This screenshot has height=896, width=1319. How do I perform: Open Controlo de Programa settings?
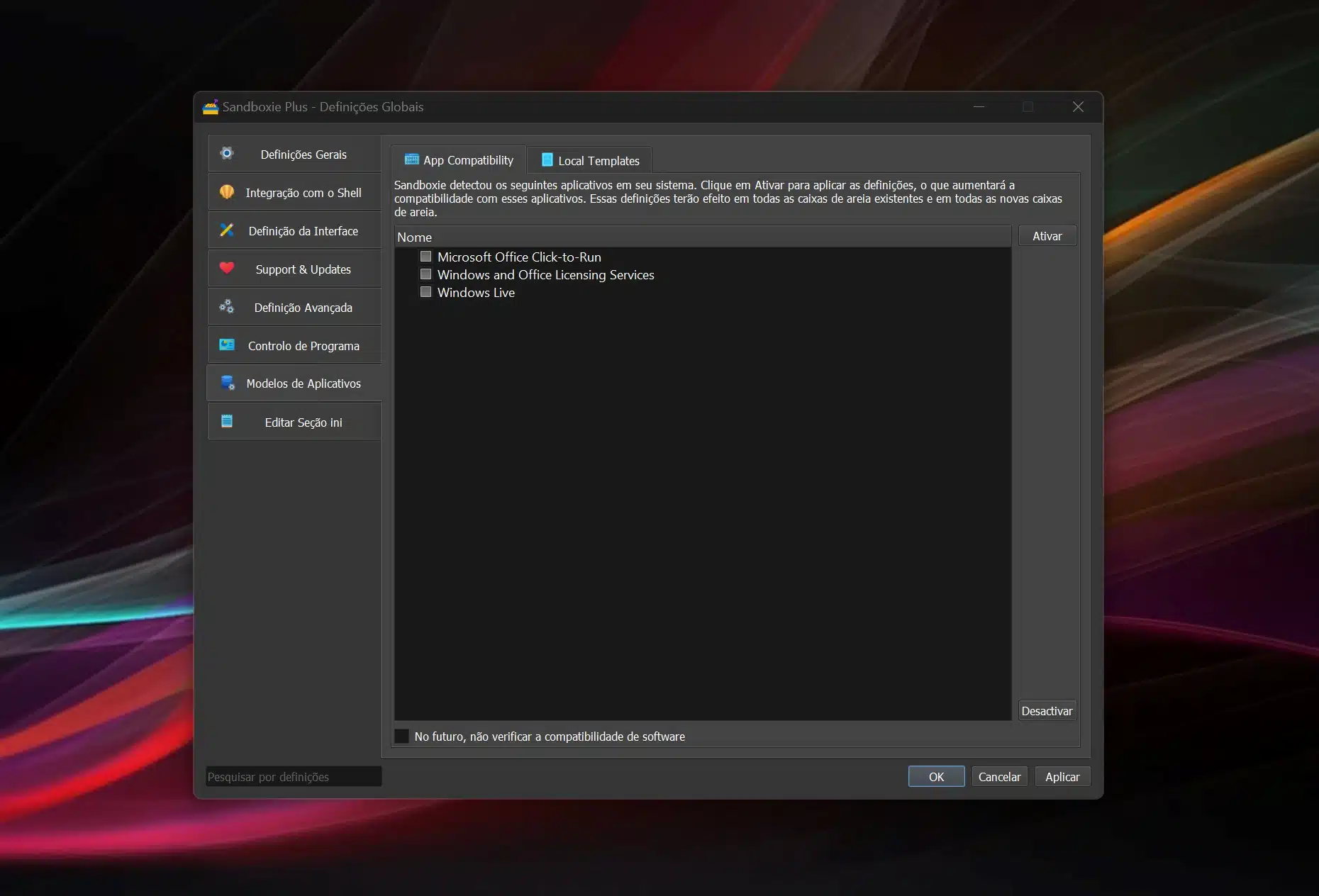point(294,345)
